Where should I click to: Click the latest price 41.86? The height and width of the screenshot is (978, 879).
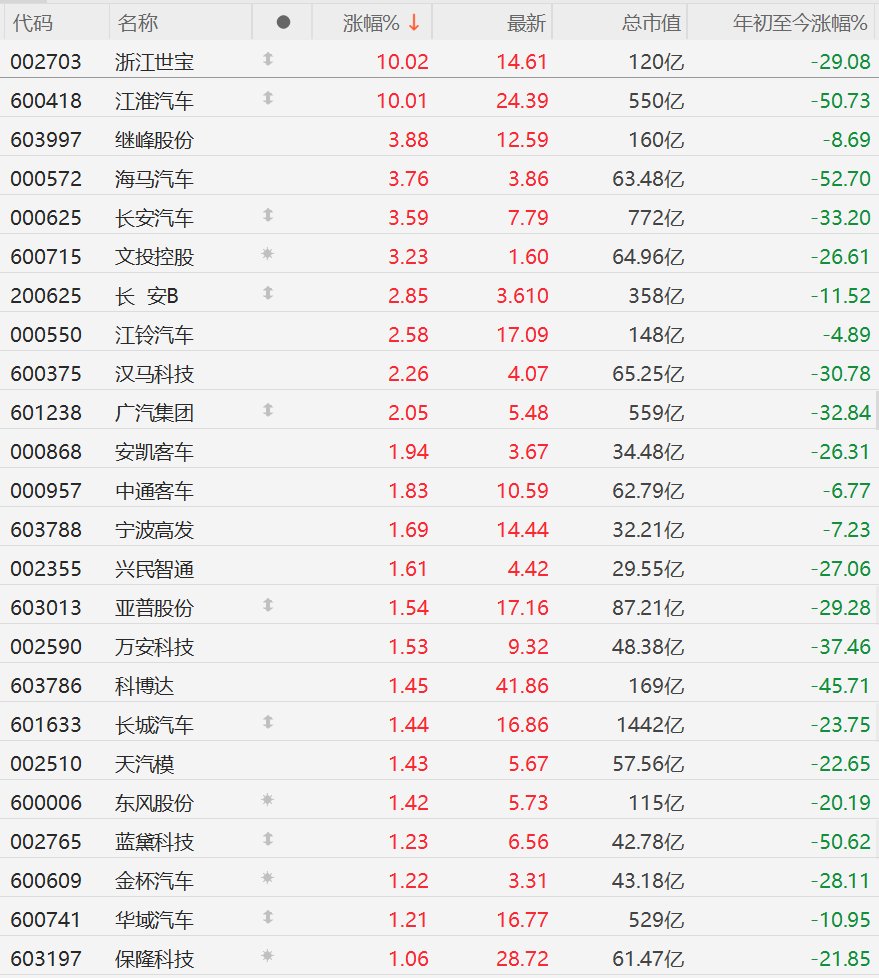click(x=522, y=685)
